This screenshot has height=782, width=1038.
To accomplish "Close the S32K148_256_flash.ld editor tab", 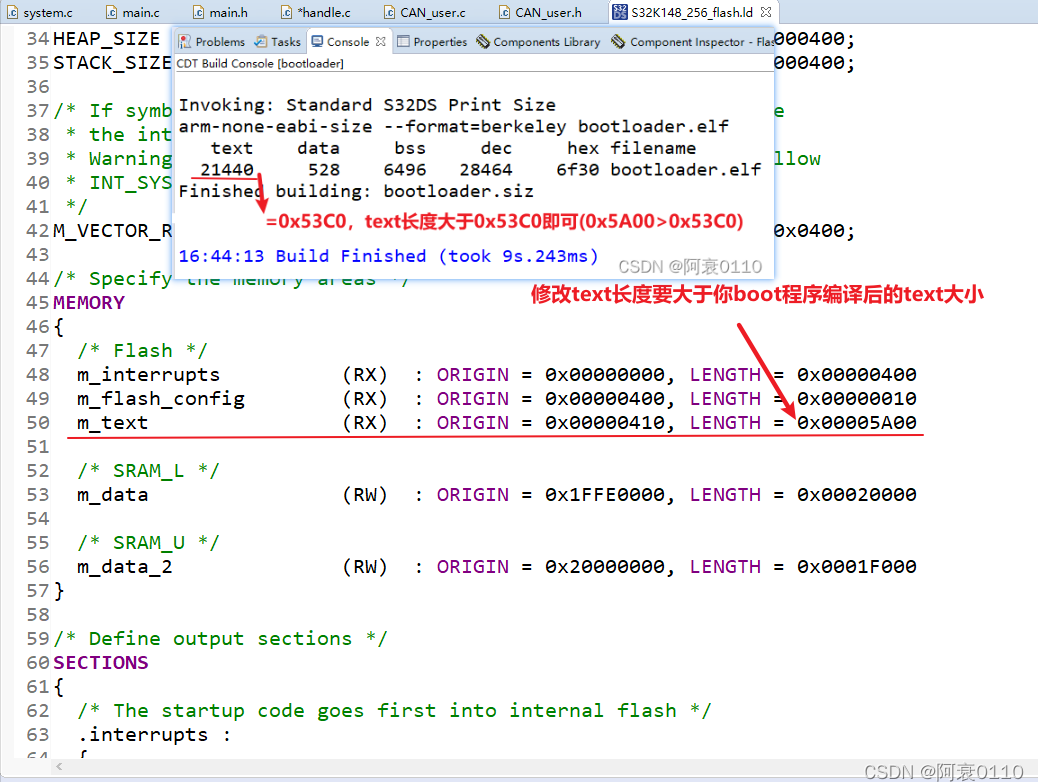I will tap(764, 12).
